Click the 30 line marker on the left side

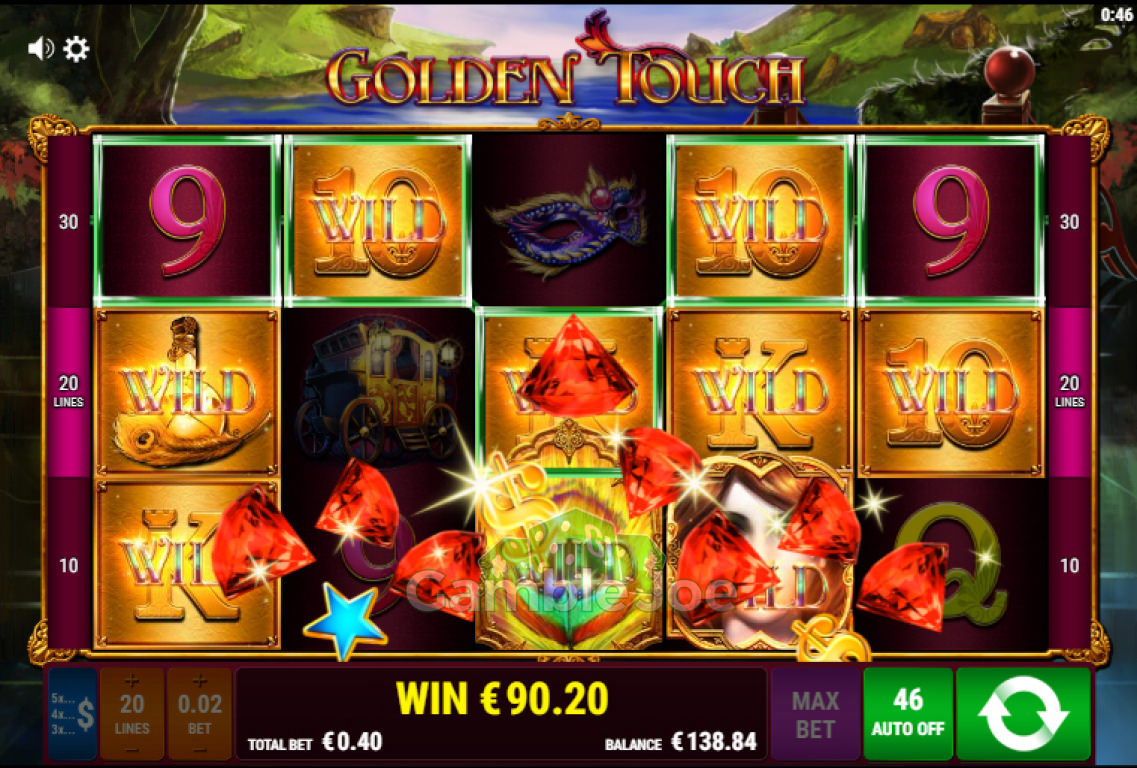(69, 222)
